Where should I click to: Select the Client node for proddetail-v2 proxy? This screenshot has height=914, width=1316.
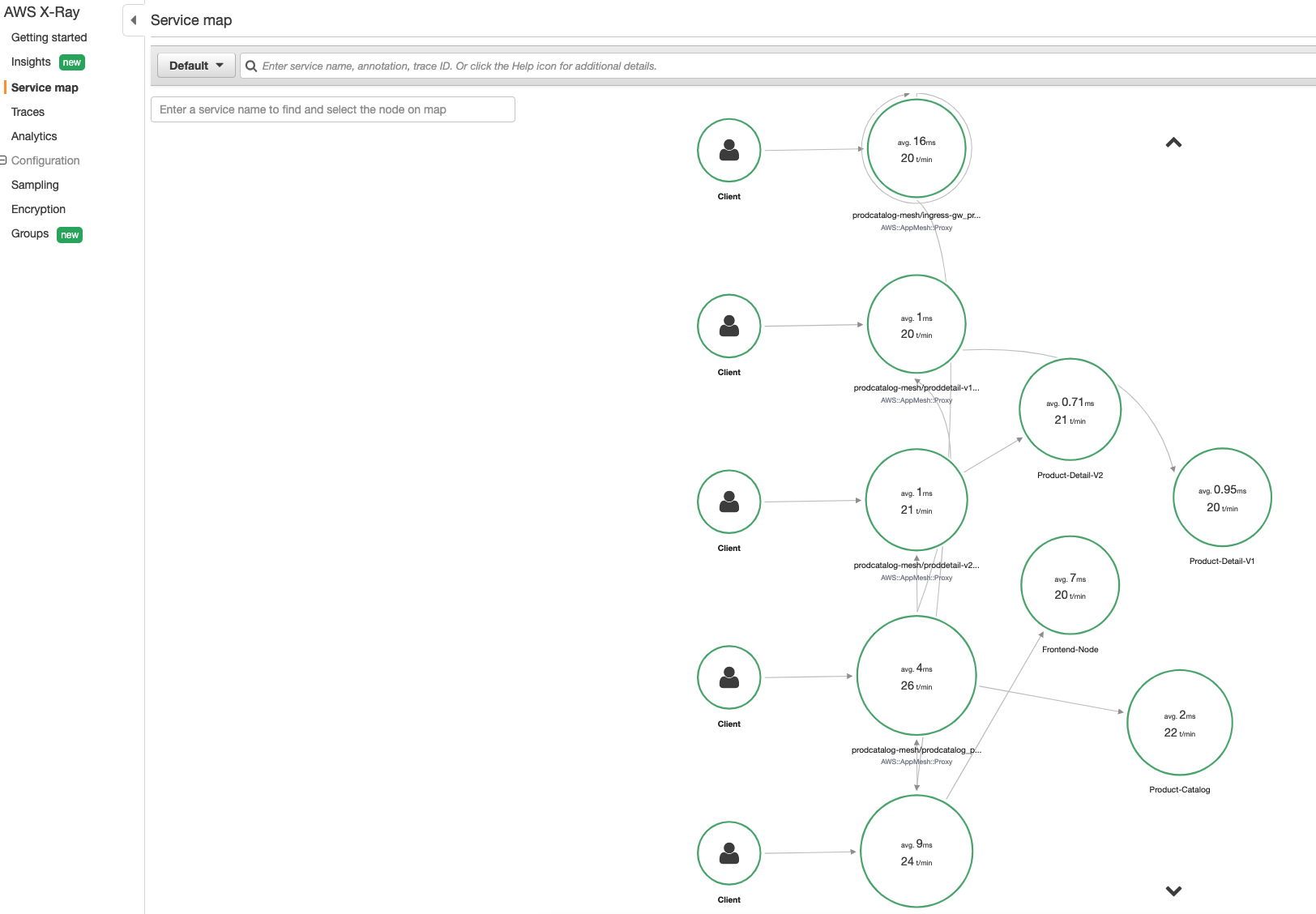[x=729, y=502]
